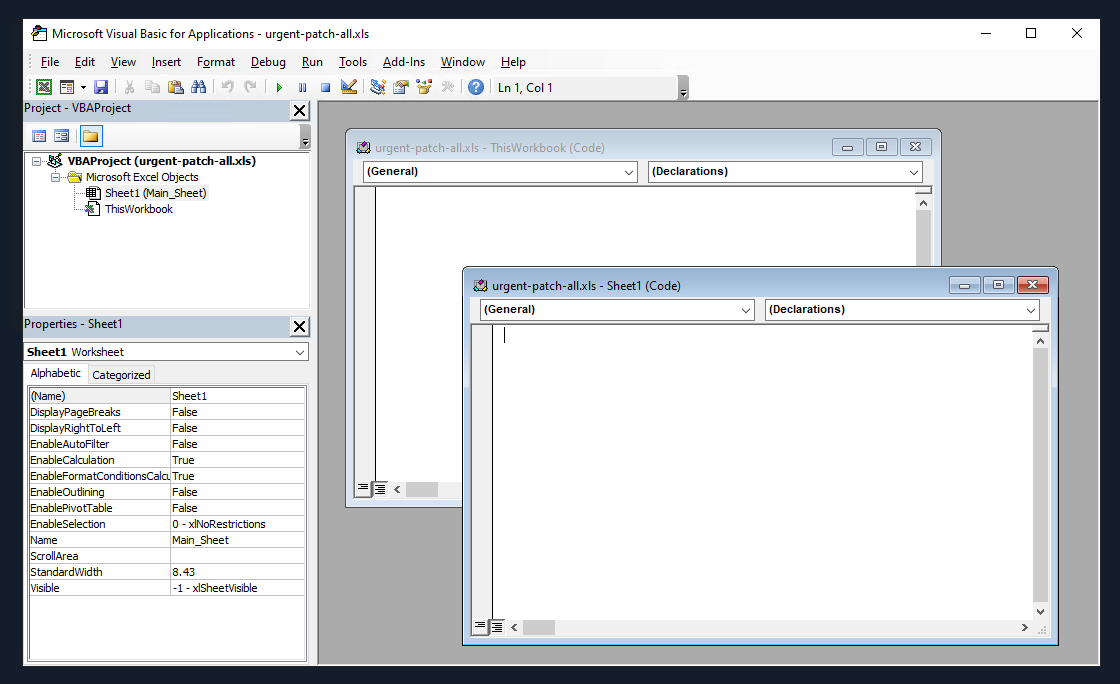Click the Sheet1 code window scroll down arrow
This screenshot has width=1120, height=684.
(1040, 611)
